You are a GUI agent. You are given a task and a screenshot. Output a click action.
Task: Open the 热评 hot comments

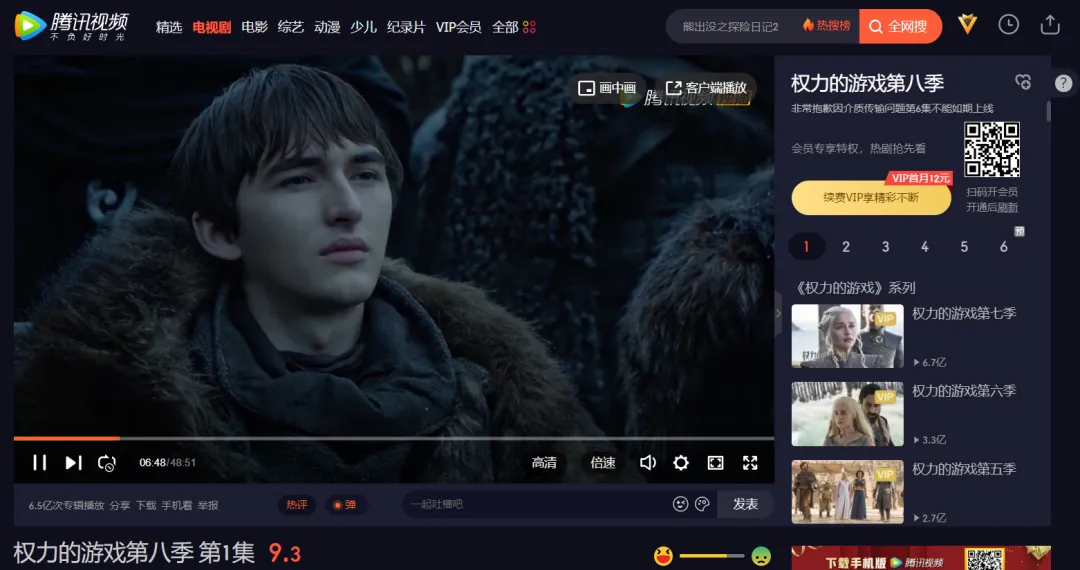(297, 505)
